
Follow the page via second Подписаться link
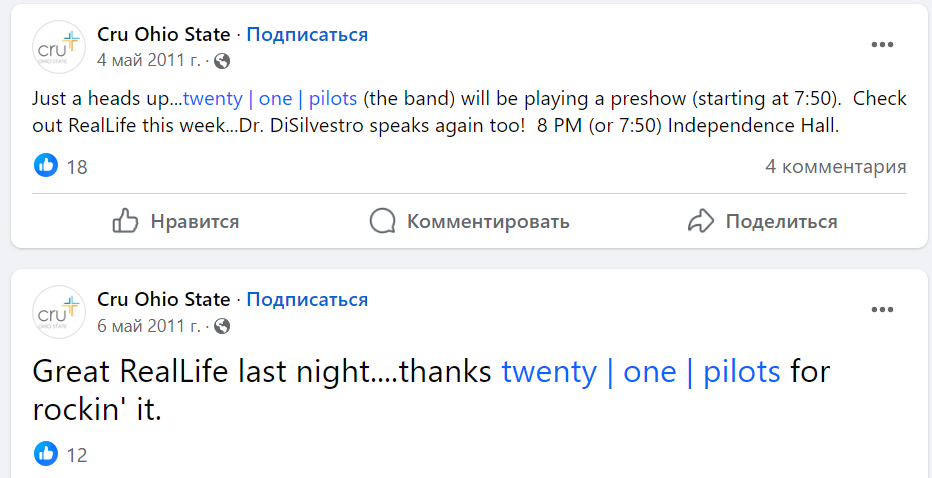click(x=307, y=300)
